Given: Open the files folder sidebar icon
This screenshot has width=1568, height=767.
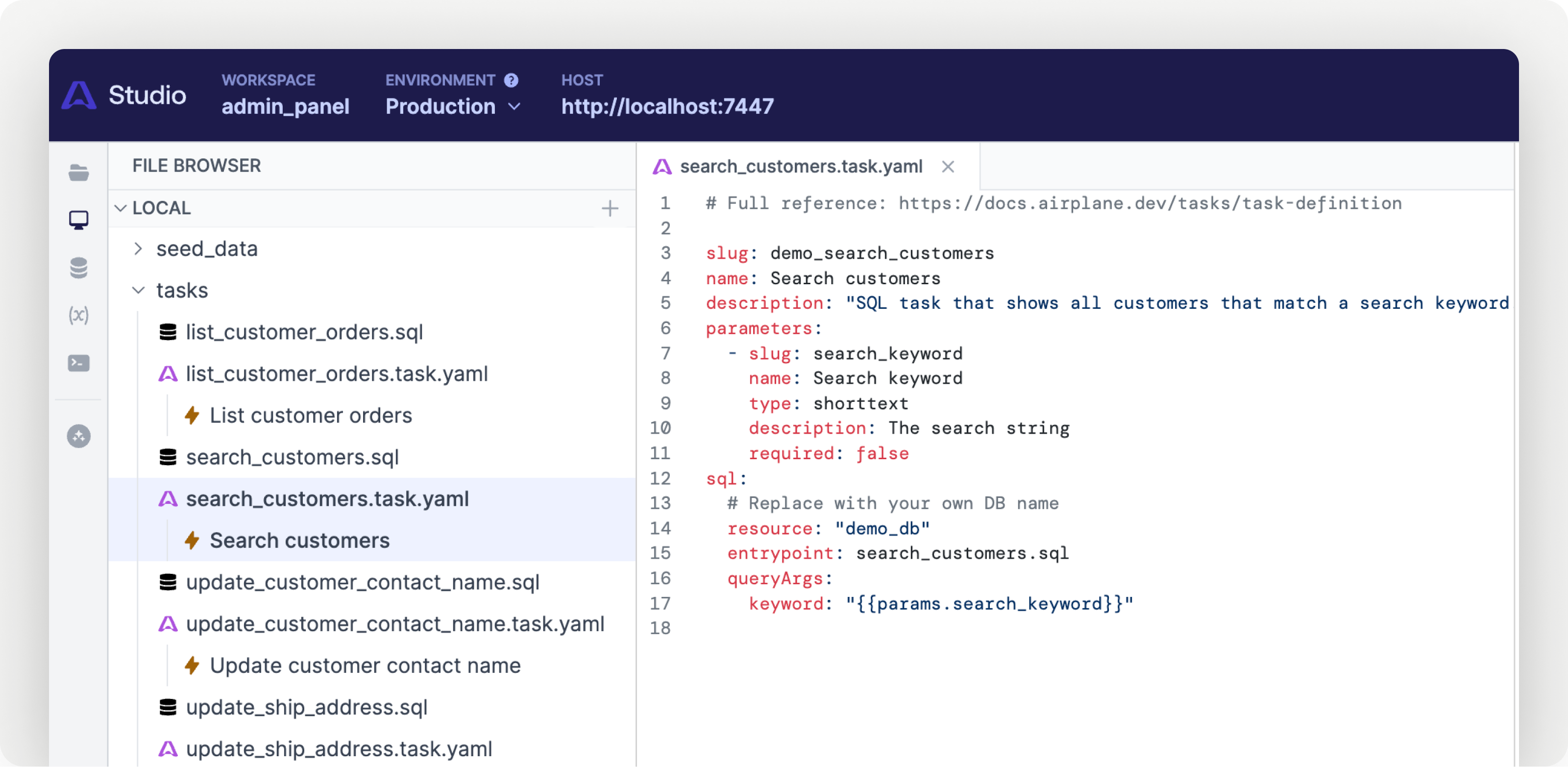Looking at the screenshot, I should click(x=78, y=173).
